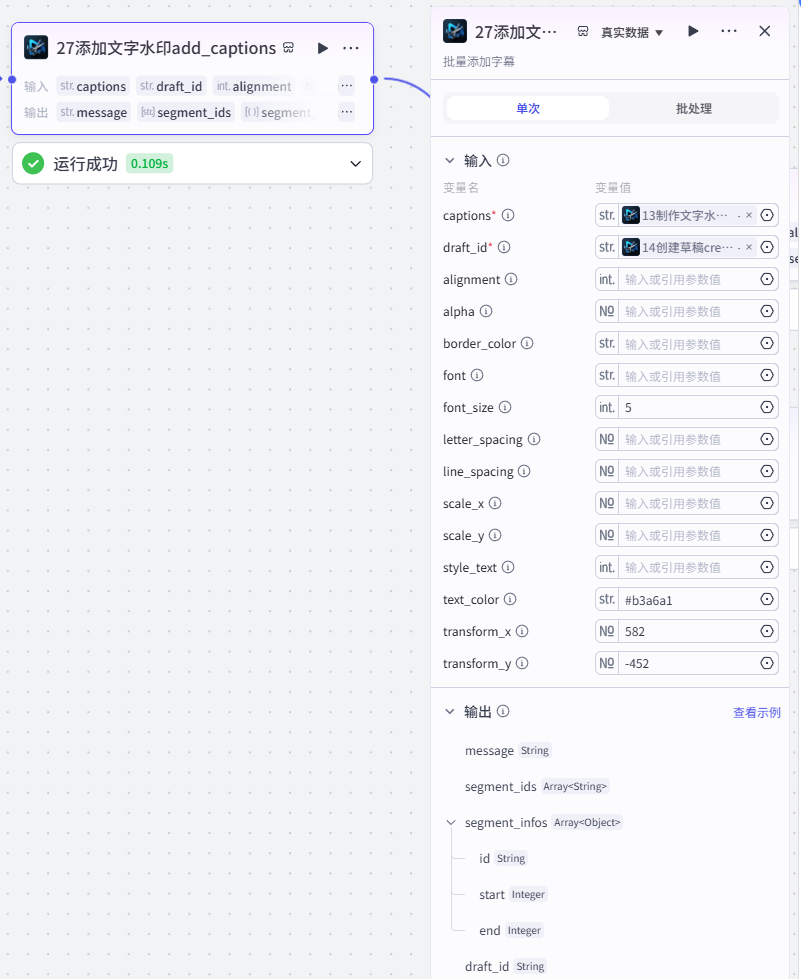Collapse the segment_infos output tree
The width and height of the screenshot is (801, 979).
point(451,823)
